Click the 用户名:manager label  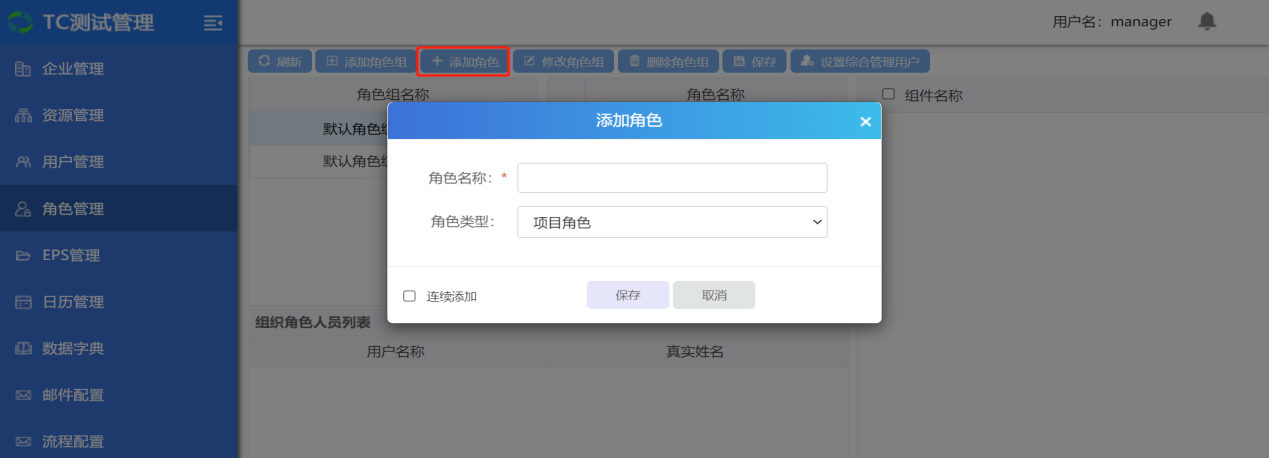[x=1112, y=21]
